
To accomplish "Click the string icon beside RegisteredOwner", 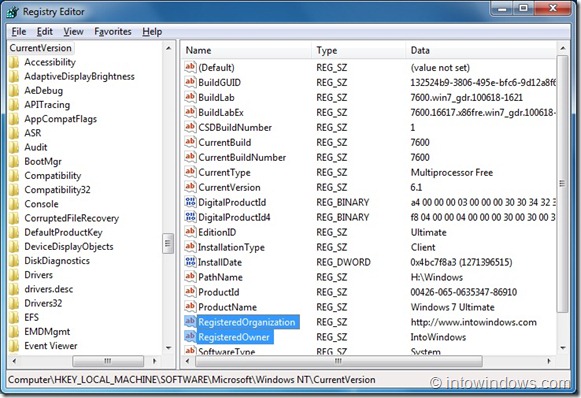I will click(190, 336).
